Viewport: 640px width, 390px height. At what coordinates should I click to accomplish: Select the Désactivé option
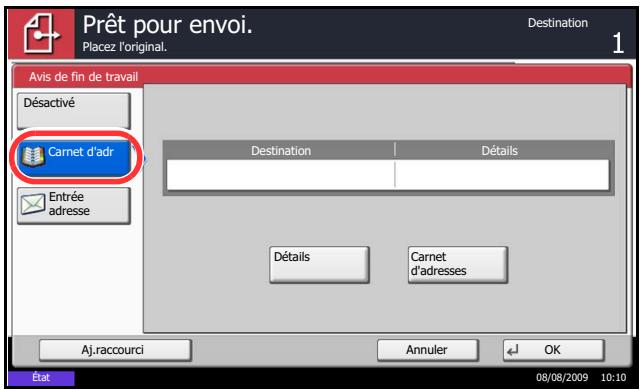pyautogui.click(x=74, y=111)
